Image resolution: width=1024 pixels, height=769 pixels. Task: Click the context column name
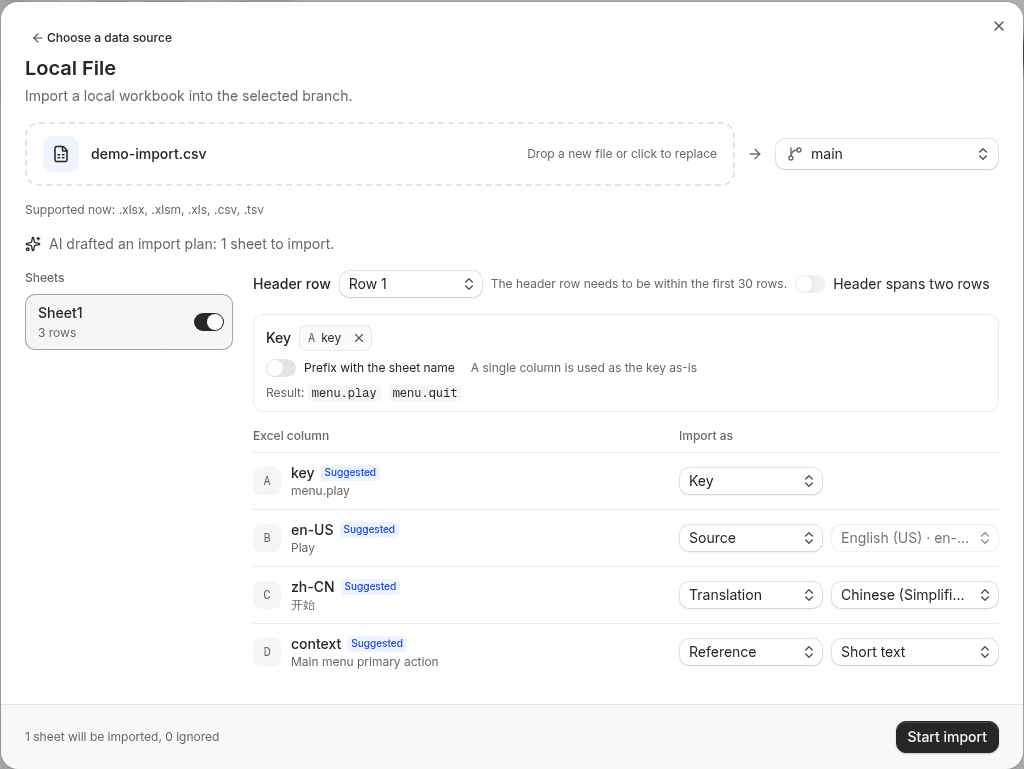[x=316, y=644]
